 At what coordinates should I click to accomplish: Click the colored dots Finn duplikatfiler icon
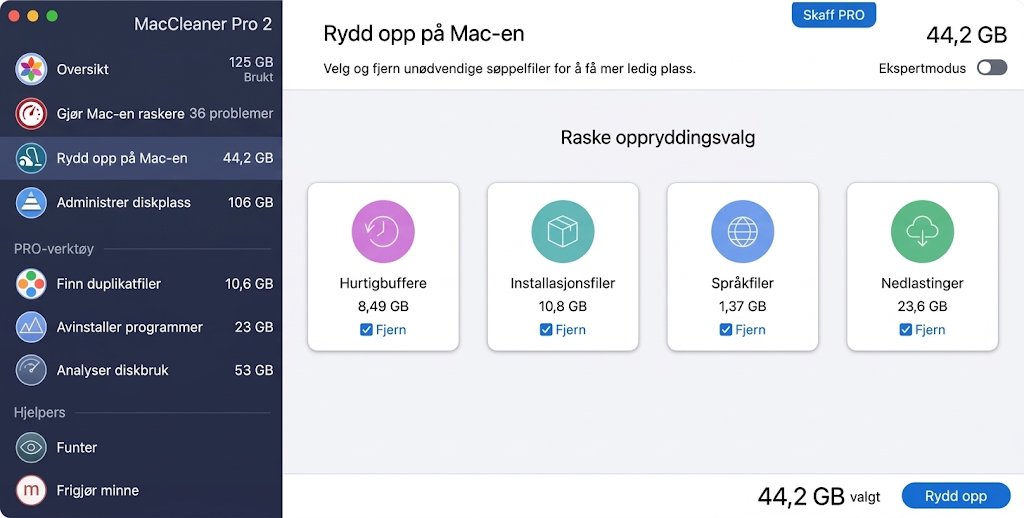tap(31, 283)
